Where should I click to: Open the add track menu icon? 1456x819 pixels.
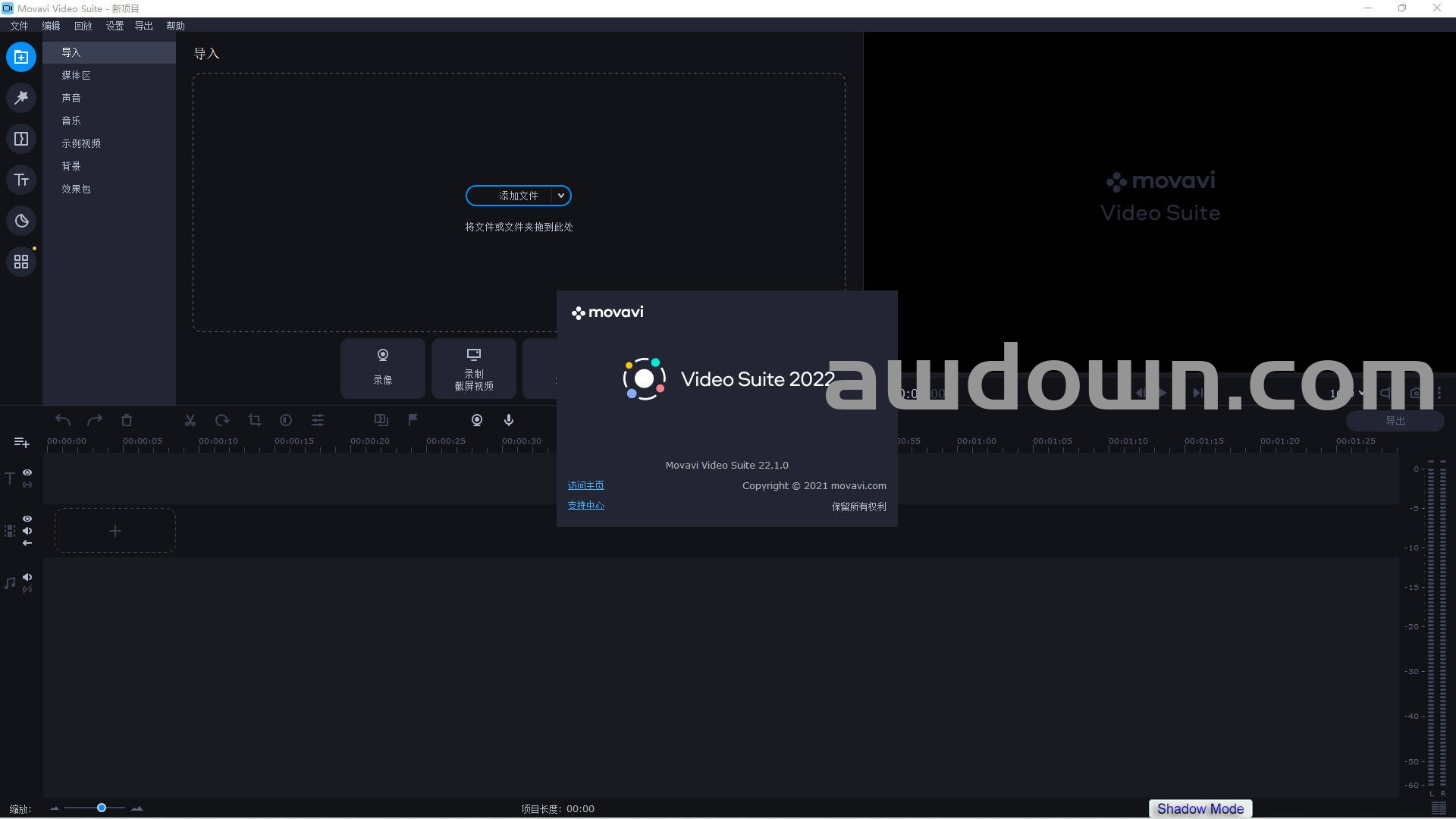[x=21, y=442]
